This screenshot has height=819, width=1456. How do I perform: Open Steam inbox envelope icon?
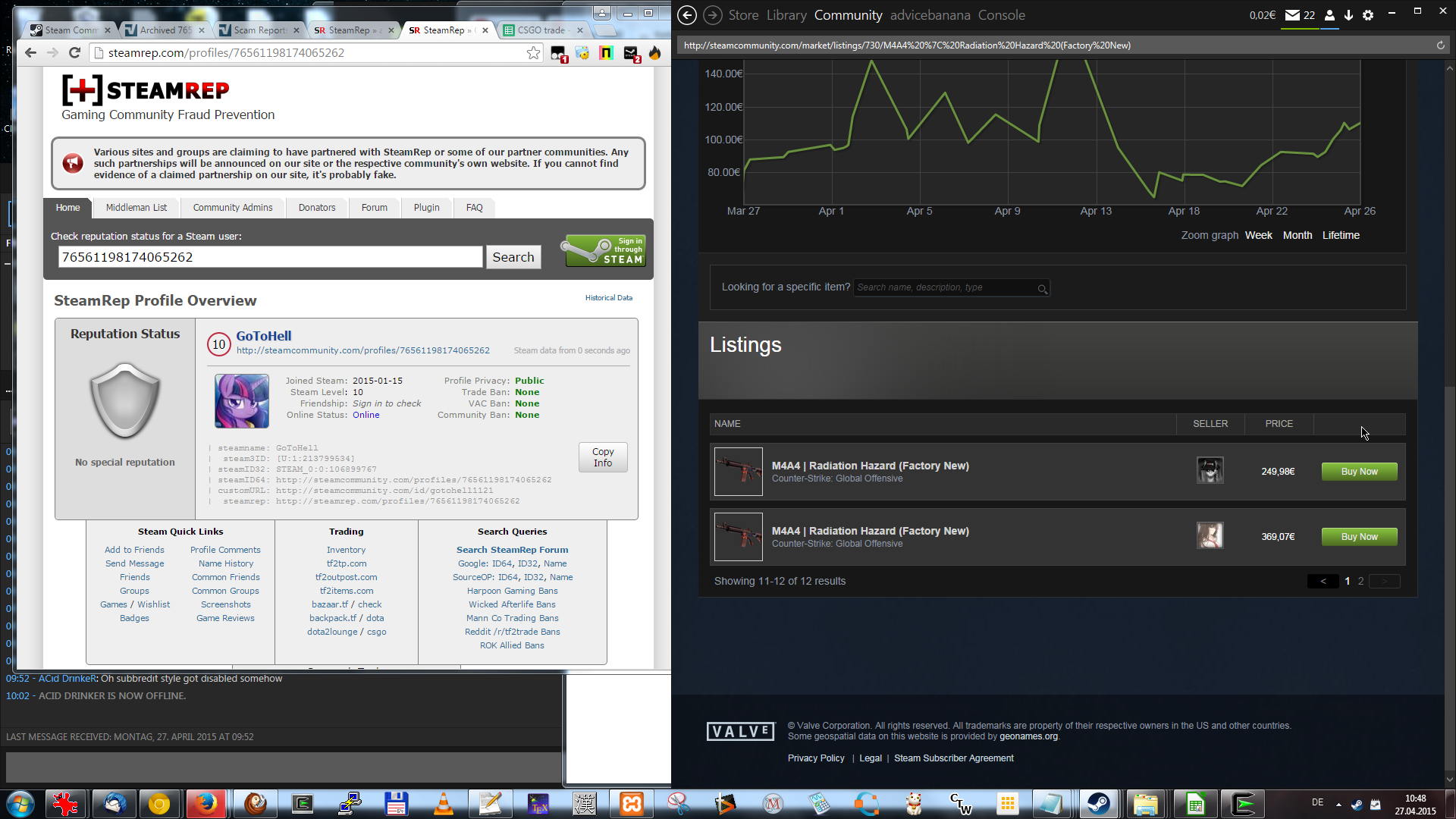click(1292, 15)
